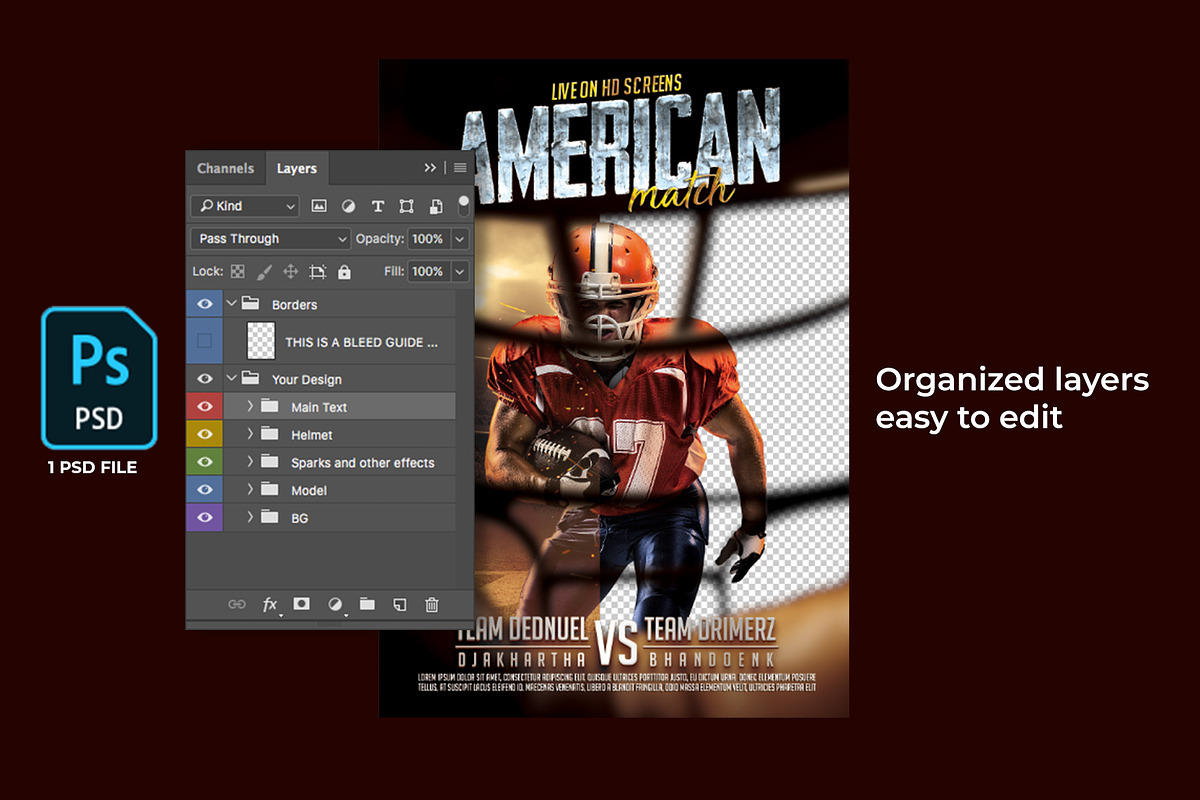Image resolution: width=1200 pixels, height=800 pixels.
Task: Lock artboard nesting icon
Action: pos(318,271)
